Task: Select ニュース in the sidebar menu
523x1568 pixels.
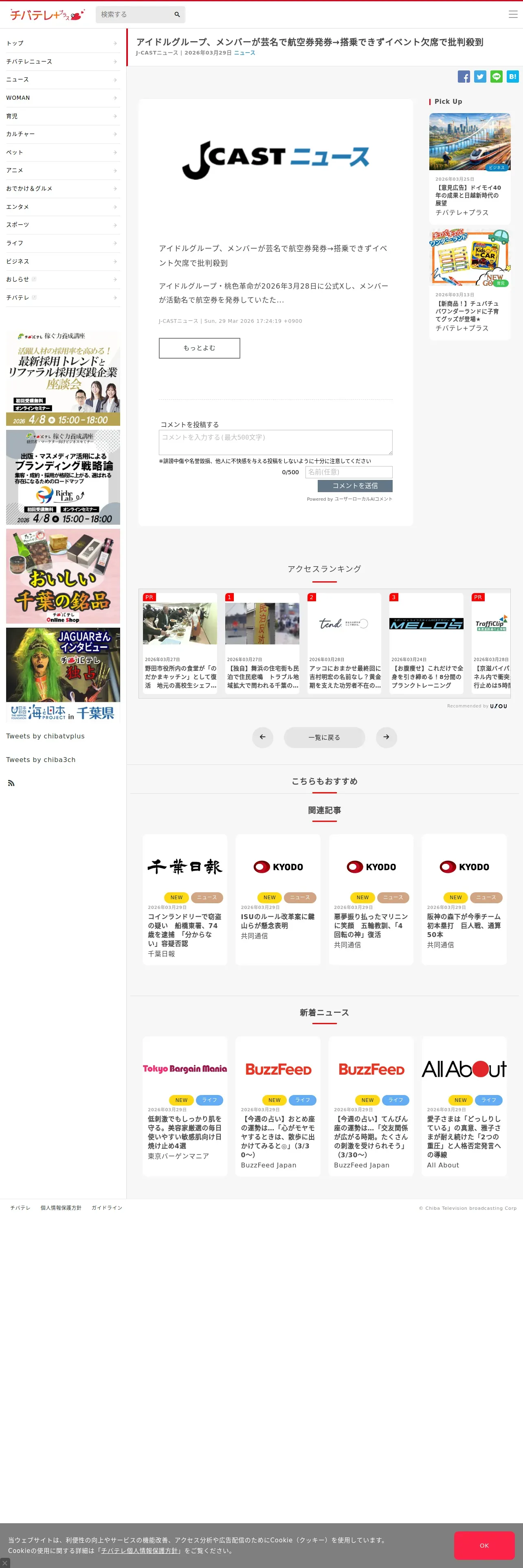Action: (63, 80)
